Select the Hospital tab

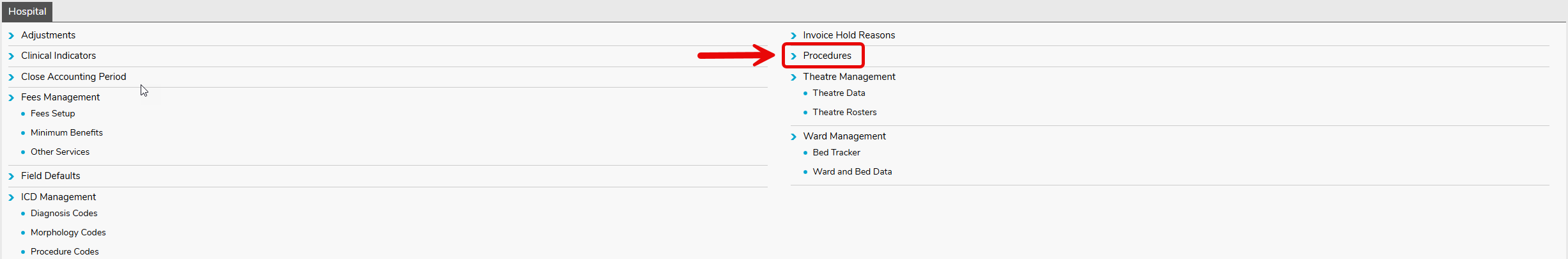(27, 12)
